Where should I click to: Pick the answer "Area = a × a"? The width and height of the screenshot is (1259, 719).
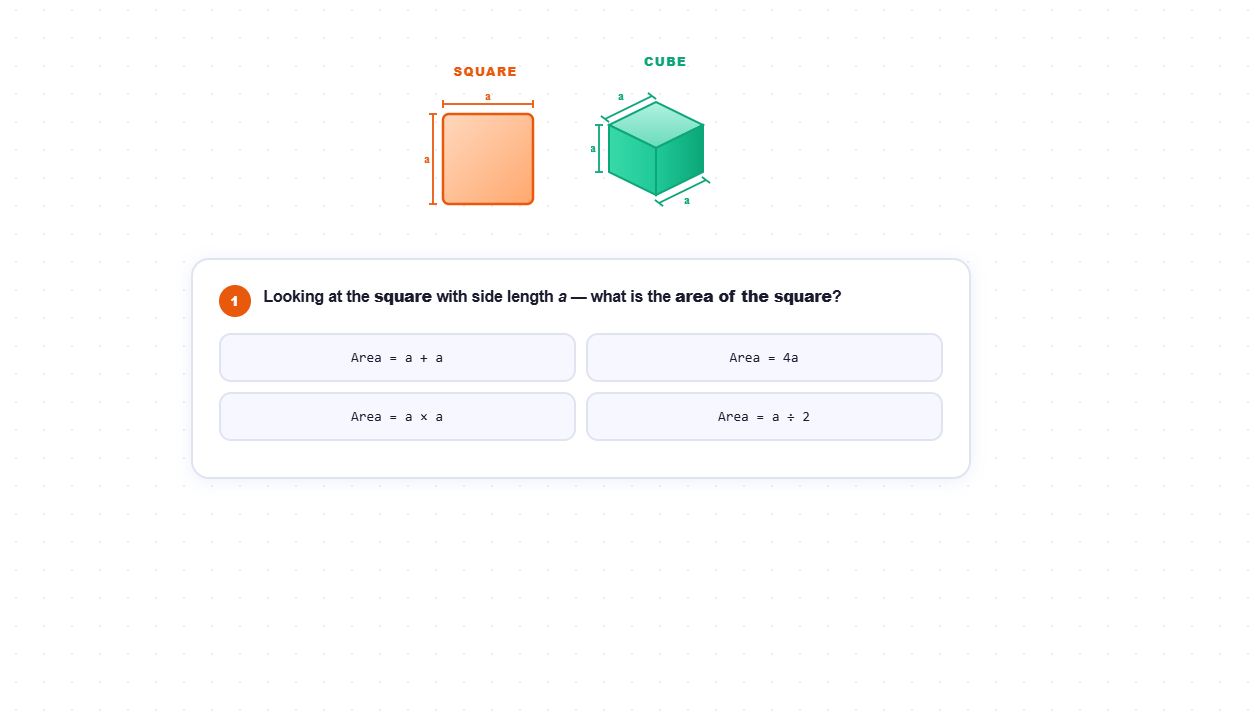[x=397, y=417]
